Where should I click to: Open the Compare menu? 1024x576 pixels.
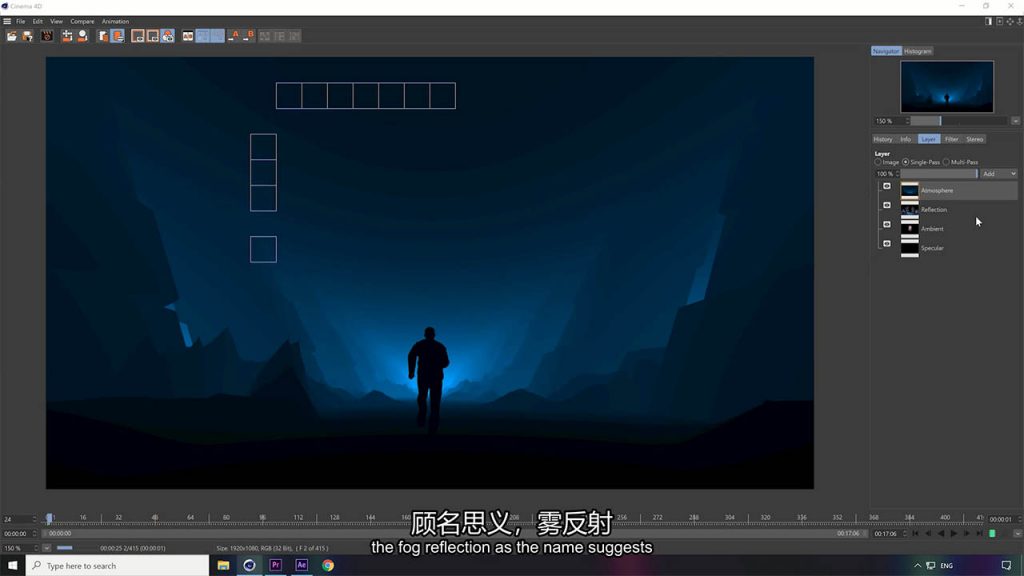(82, 22)
